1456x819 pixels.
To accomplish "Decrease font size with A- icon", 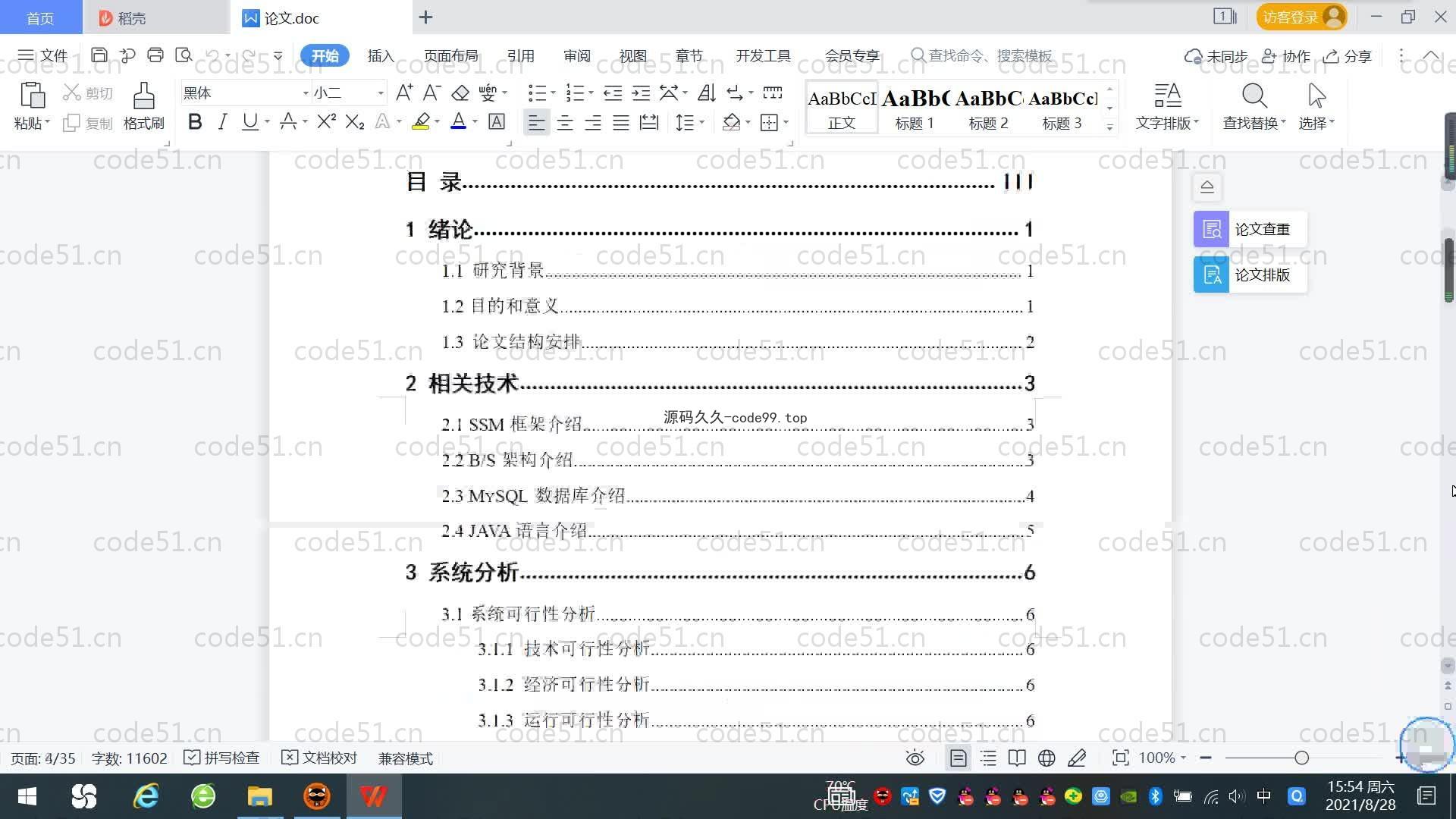I will coord(431,93).
